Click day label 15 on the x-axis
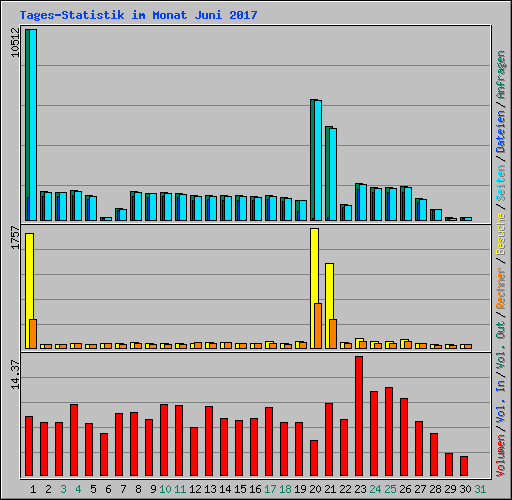Viewport: 512px width, 500px height. 240,489
